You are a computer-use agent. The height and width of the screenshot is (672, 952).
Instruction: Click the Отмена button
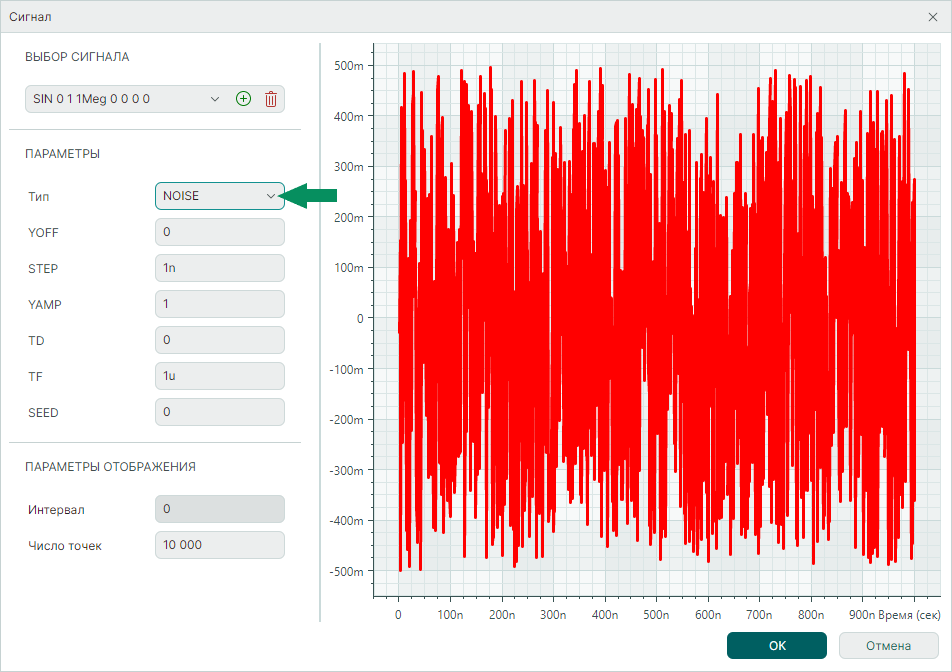point(888,646)
